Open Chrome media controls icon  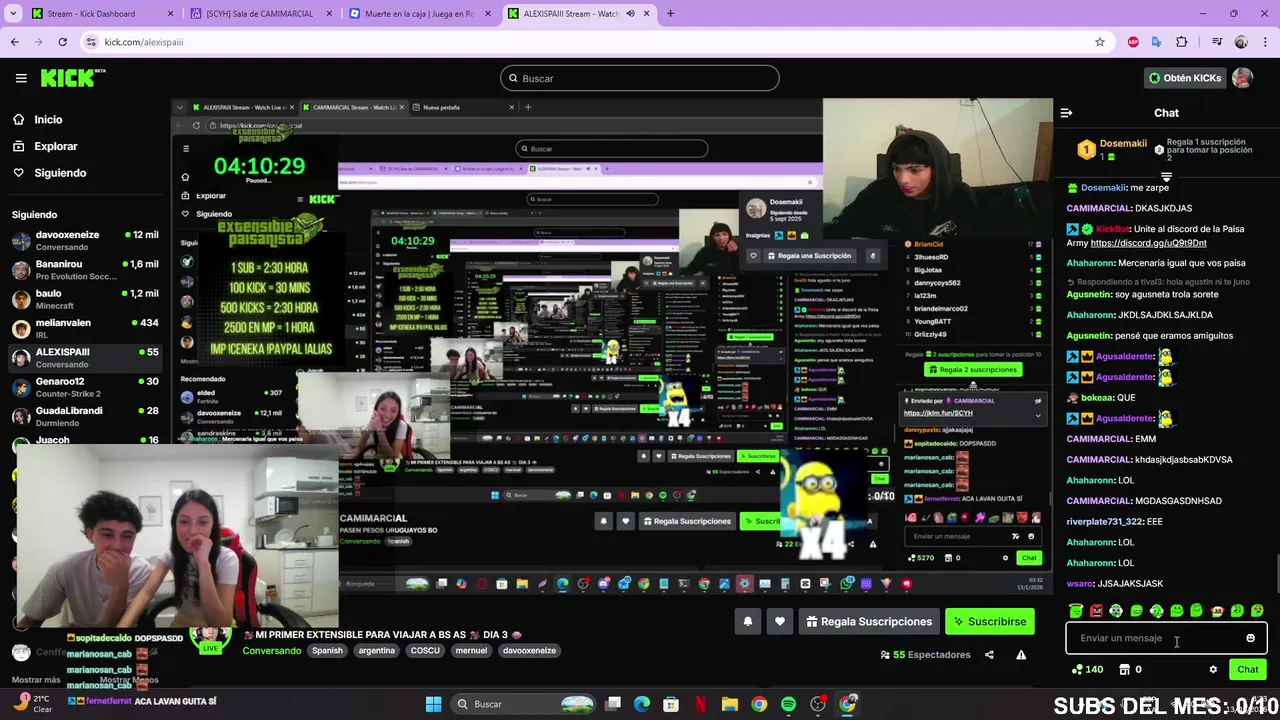(1217, 42)
